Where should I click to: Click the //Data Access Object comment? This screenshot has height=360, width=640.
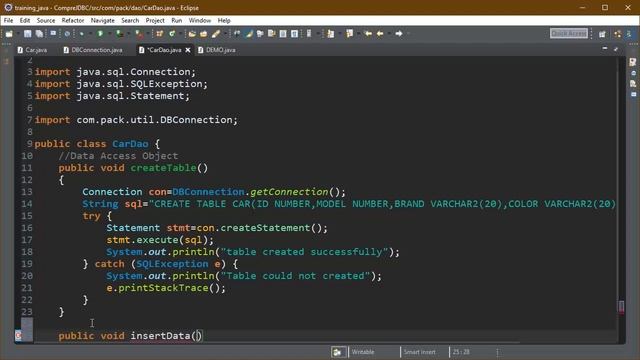[x=118, y=156]
